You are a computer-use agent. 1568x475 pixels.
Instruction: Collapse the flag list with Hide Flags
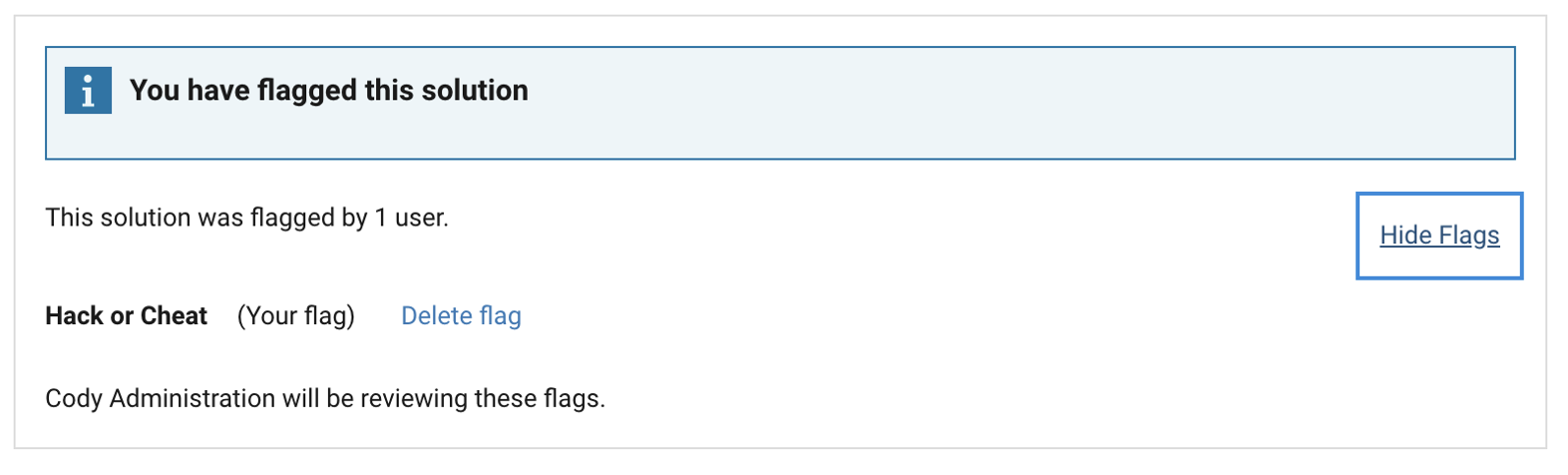1438,236
